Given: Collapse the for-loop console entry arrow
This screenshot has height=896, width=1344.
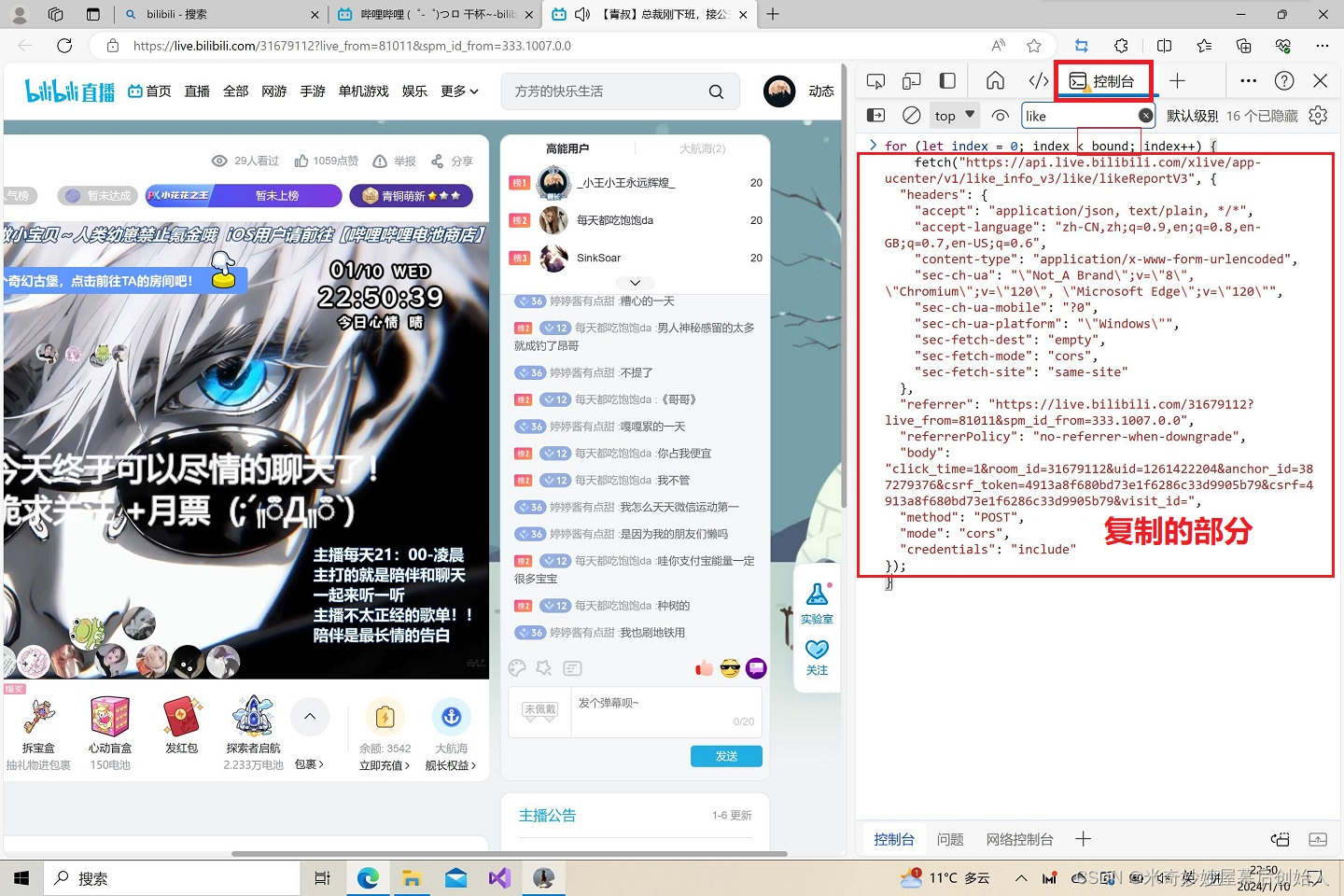Looking at the screenshot, I should click(x=873, y=146).
